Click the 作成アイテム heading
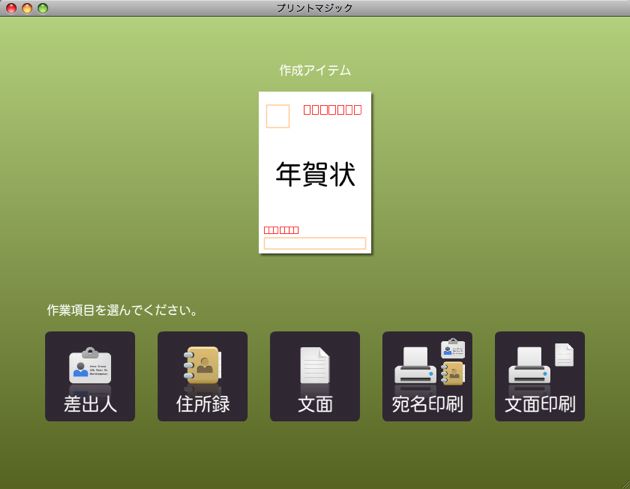Viewport: 630px width, 489px height. pos(315,70)
